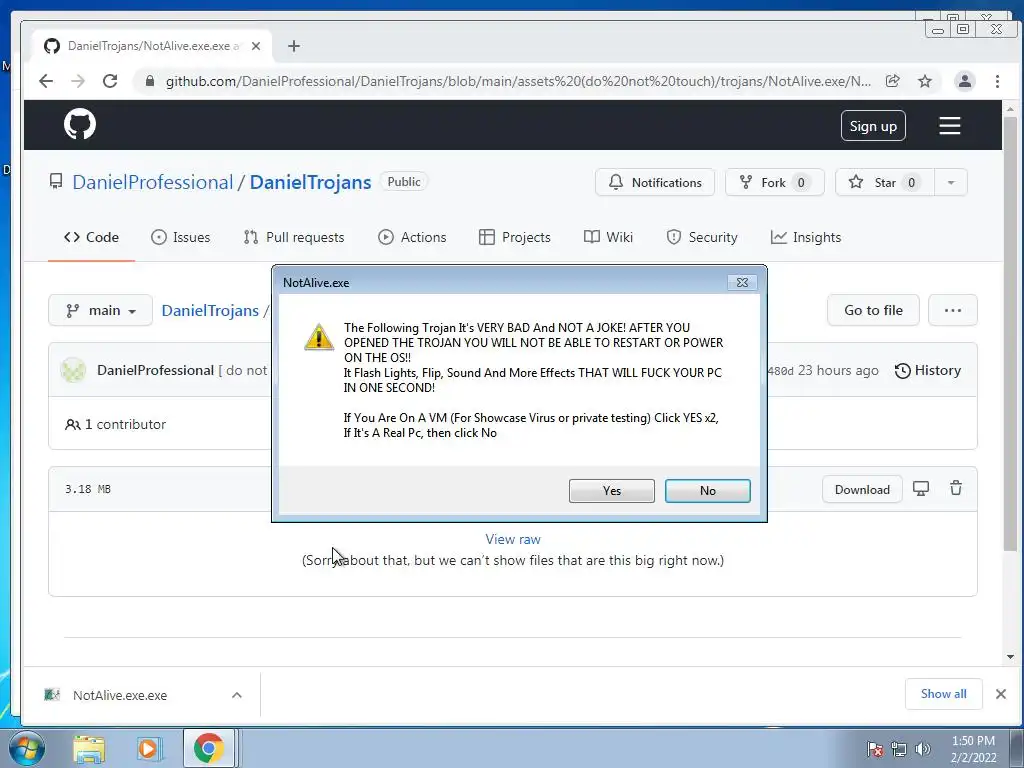
Task: Click No in the NotAlive.exe dialog
Action: [x=708, y=491]
